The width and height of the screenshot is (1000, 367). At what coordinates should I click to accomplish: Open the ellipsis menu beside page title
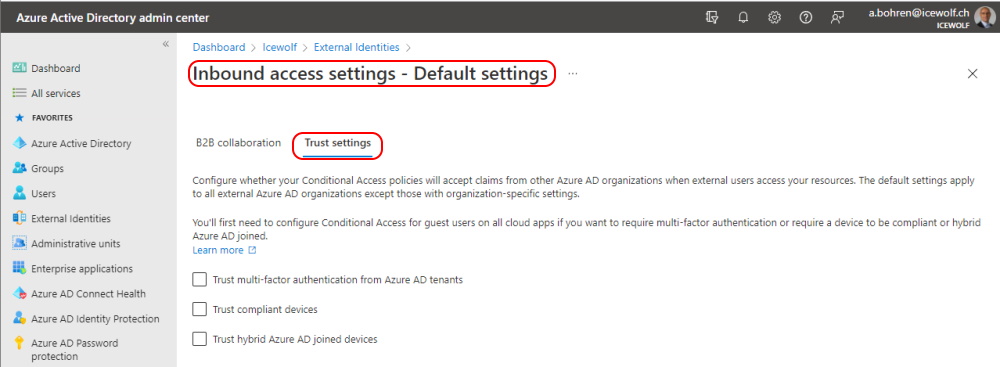573,73
